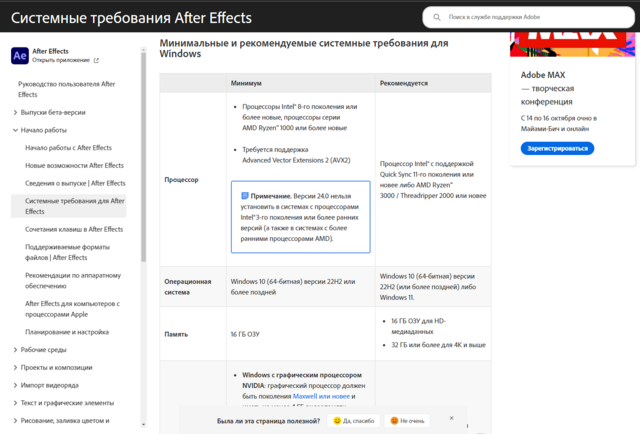The height and width of the screenshot is (434, 640).
Task: Expand the Импорт видеоряда section
Action: (x=15, y=385)
